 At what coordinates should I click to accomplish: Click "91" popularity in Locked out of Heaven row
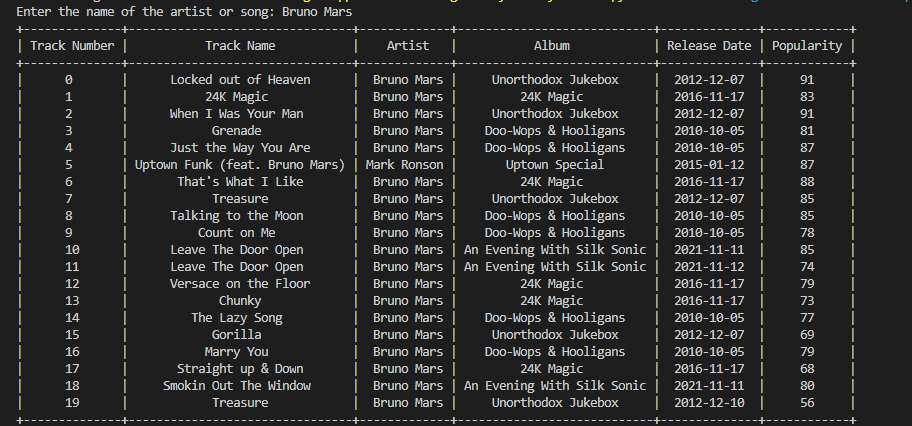pyautogui.click(x=807, y=80)
